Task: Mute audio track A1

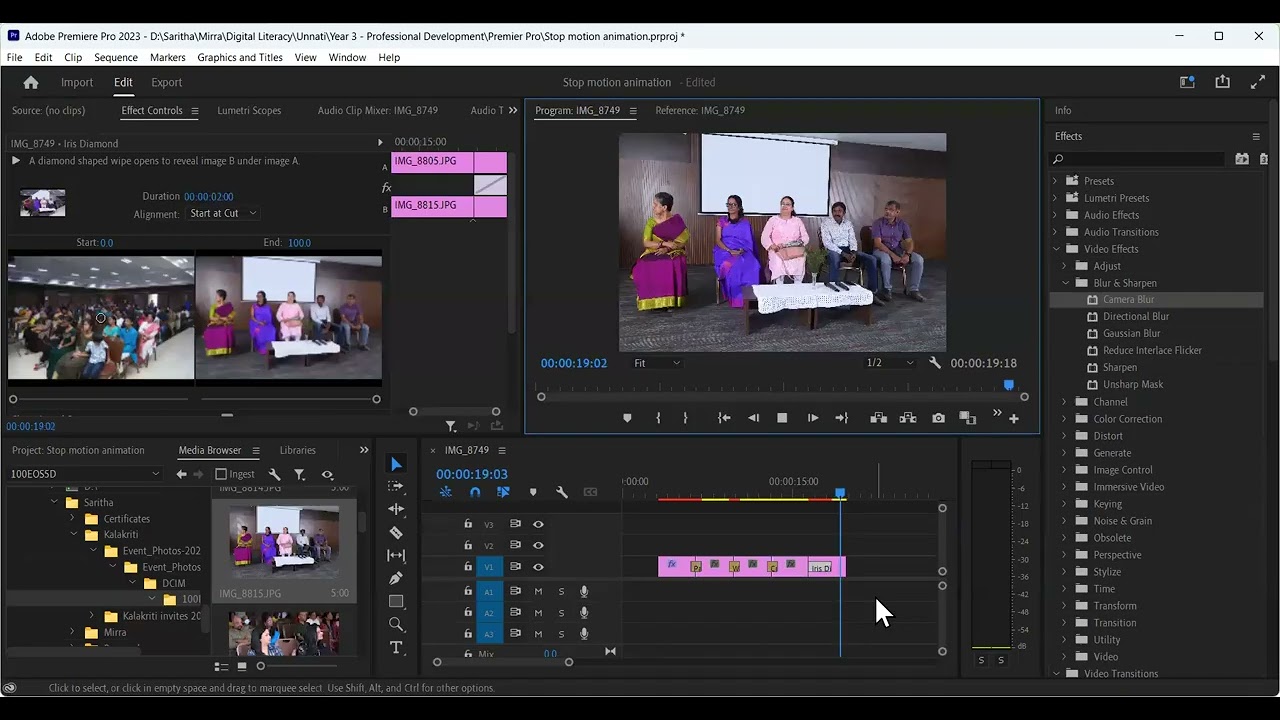Action: tap(538, 591)
